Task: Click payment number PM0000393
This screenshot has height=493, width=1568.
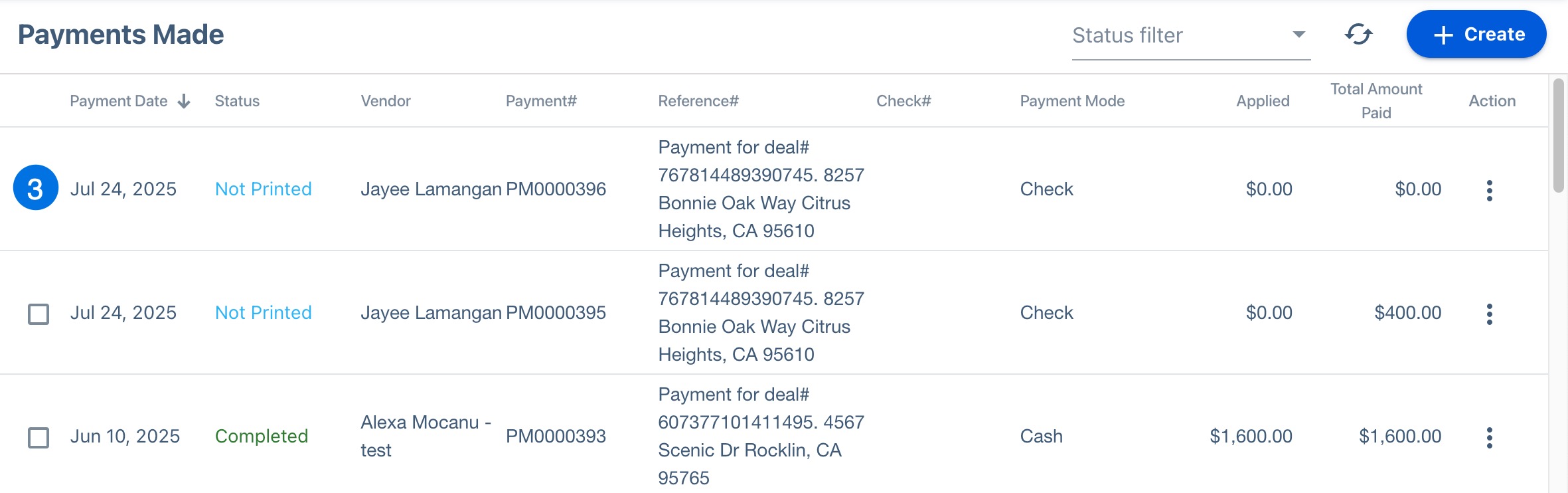Action: (x=556, y=437)
